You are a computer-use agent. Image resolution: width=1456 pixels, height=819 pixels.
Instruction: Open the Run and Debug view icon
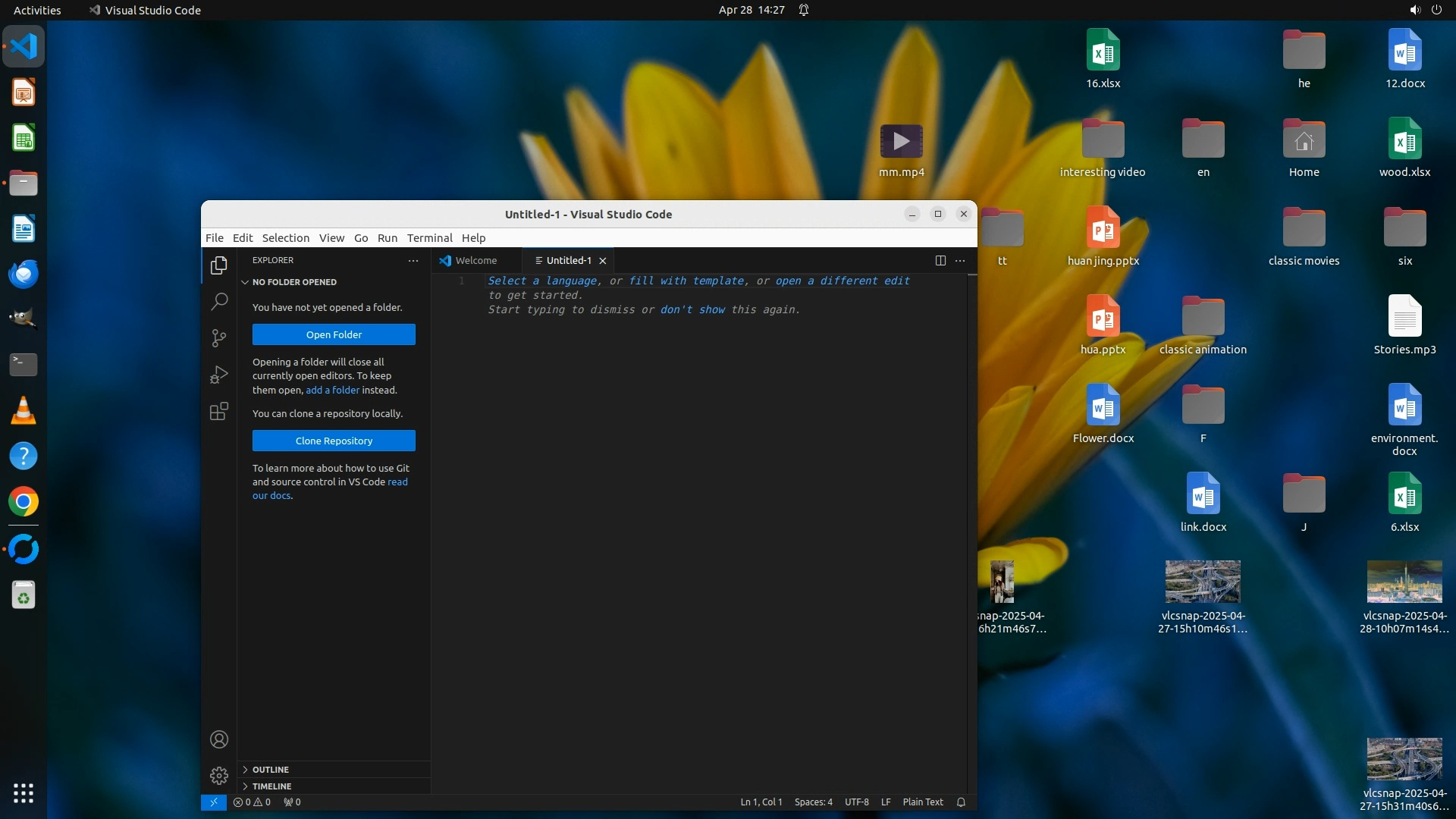click(219, 375)
